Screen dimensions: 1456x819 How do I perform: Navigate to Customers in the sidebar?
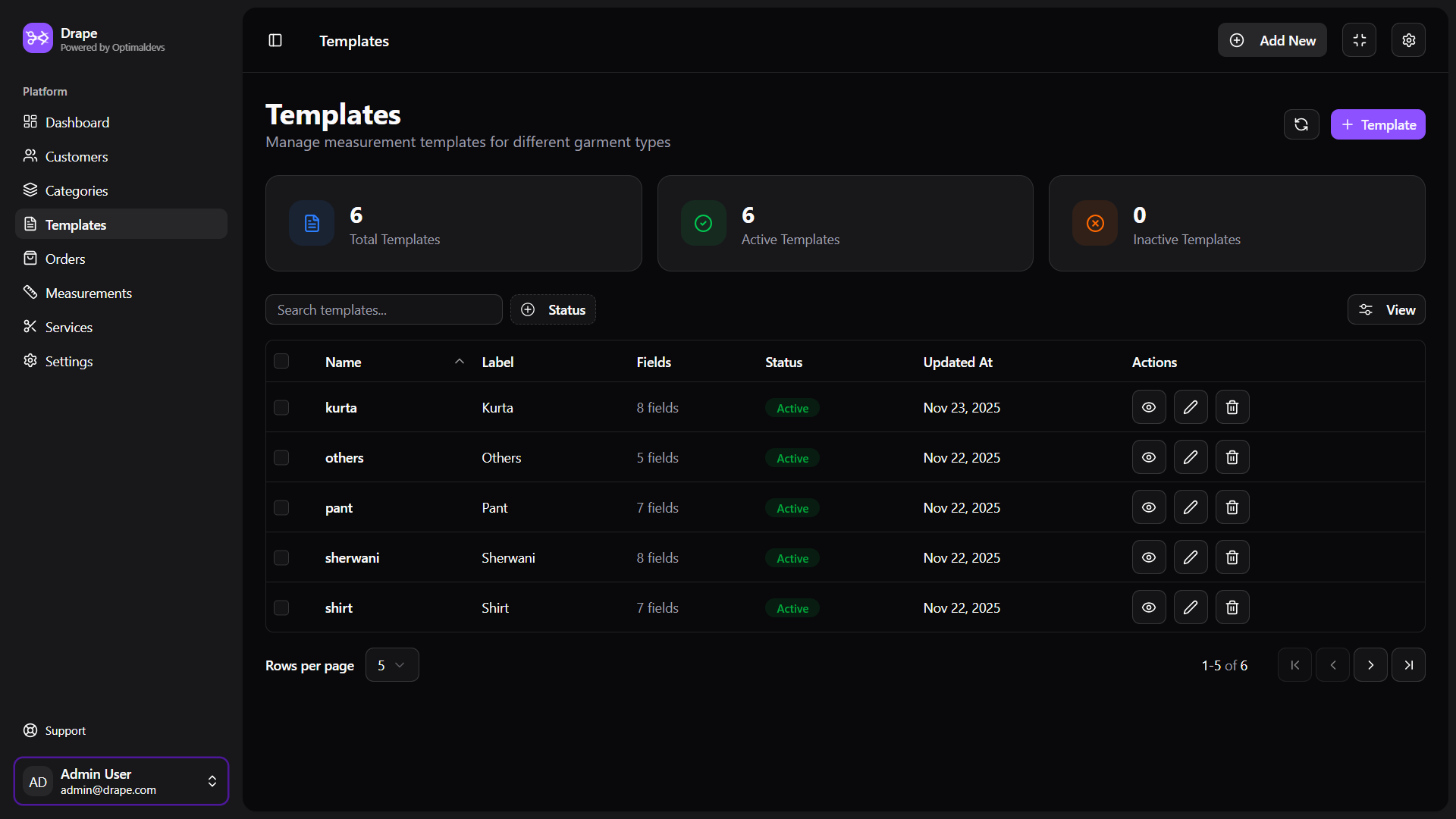click(x=76, y=156)
